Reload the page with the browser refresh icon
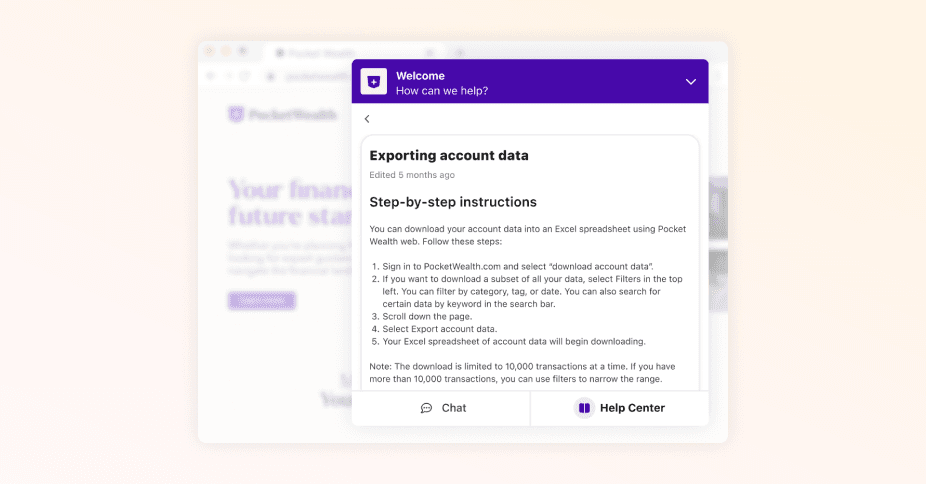The image size is (926, 484). [x=246, y=76]
